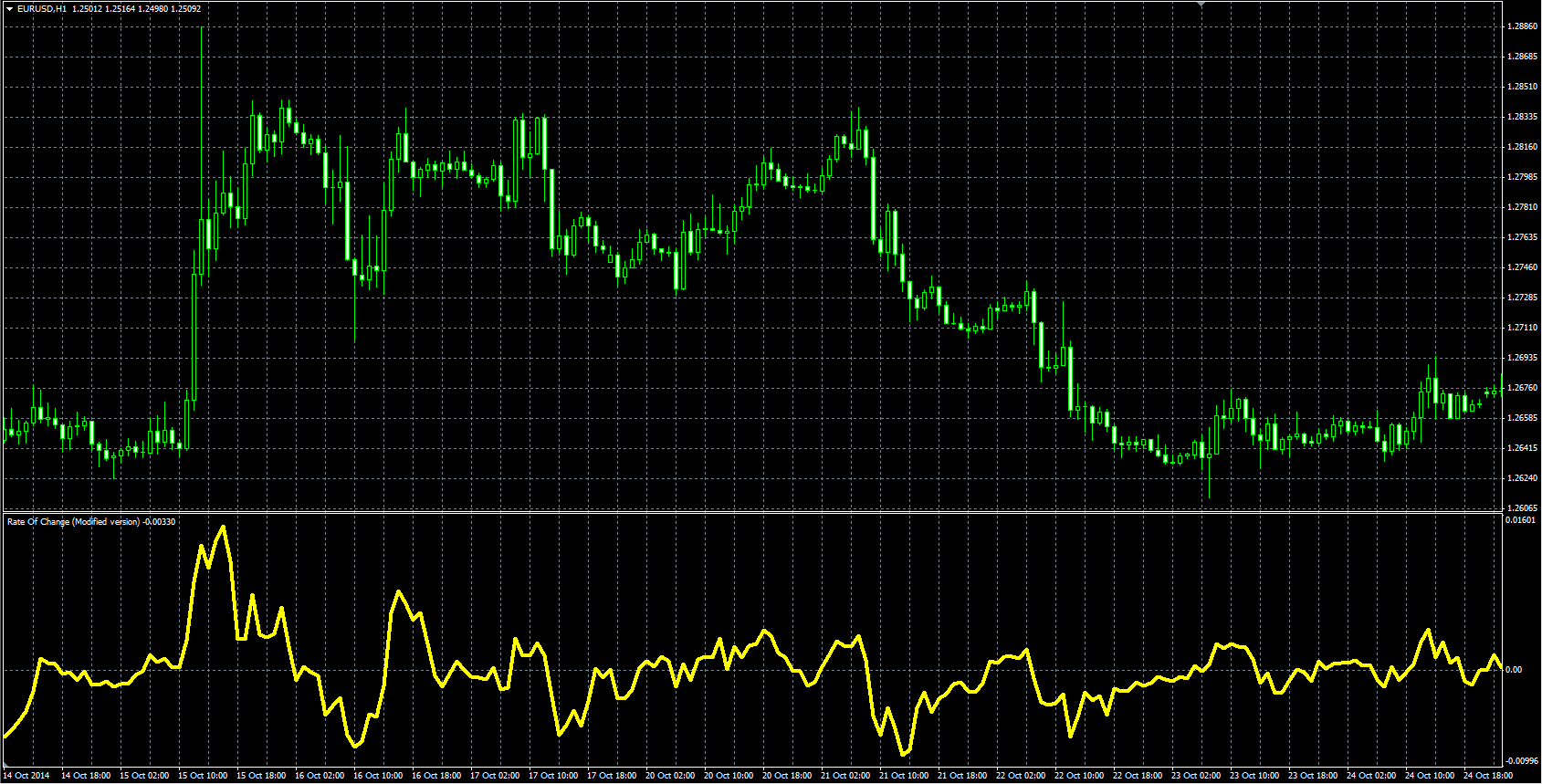Viewport: 1542px width, 784px height.
Task: Click the 14 Oct 18:00 time label
Action: pyautogui.click(x=86, y=776)
